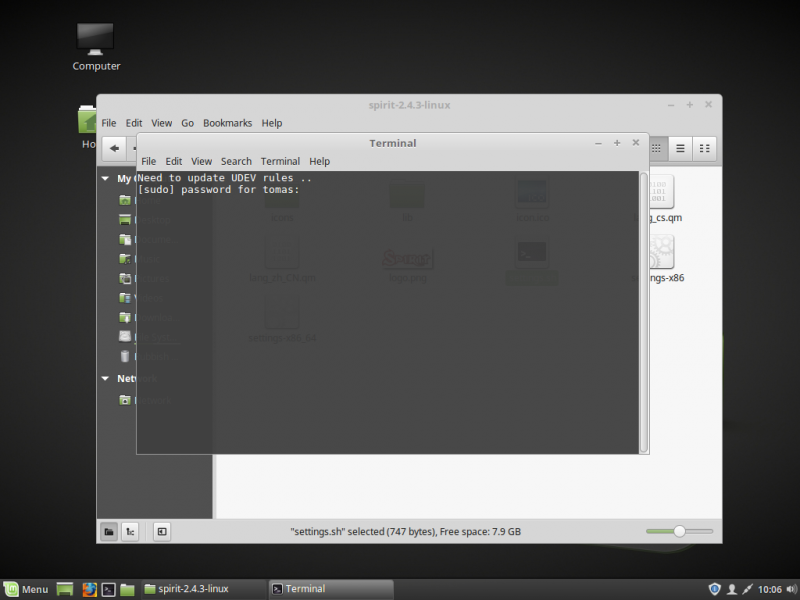Launch Firefox from the taskbar

pyautogui.click(x=89, y=589)
